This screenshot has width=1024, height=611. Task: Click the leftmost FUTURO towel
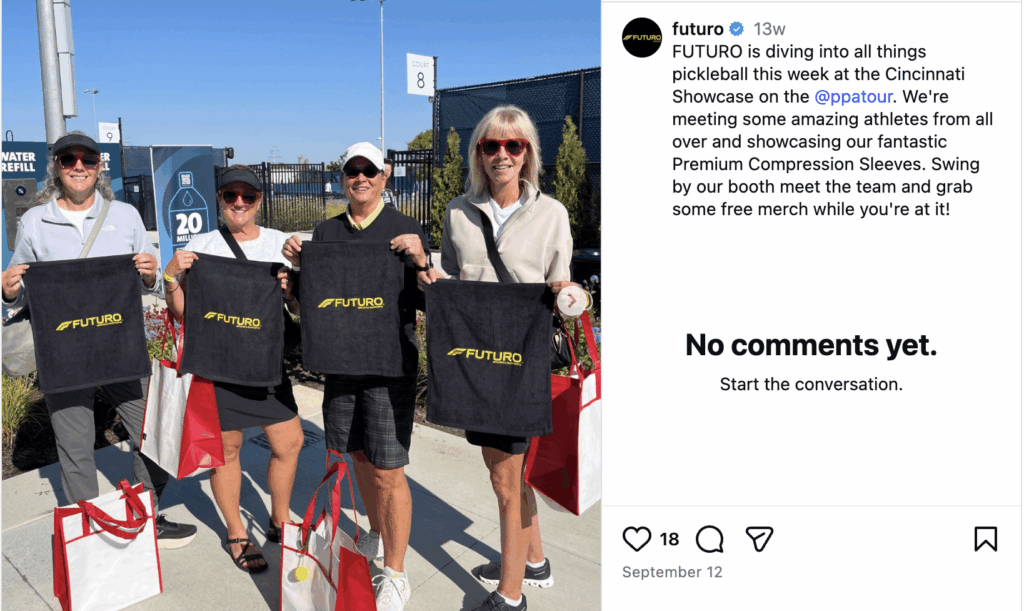coord(88,322)
